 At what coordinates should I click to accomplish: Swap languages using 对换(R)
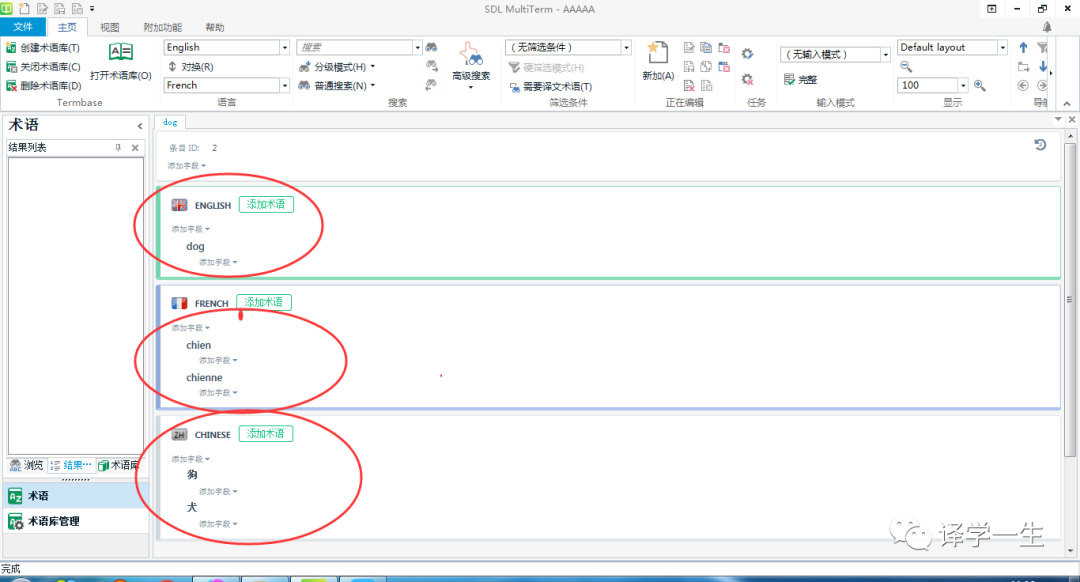(191, 67)
